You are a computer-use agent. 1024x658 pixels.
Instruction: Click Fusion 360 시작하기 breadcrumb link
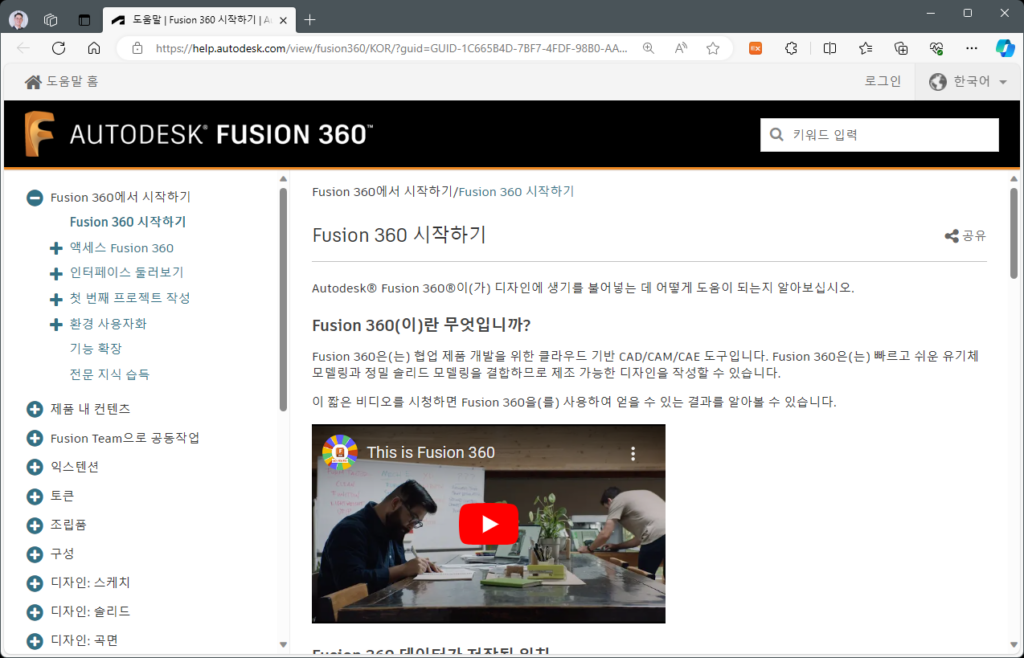tap(516, 191)
